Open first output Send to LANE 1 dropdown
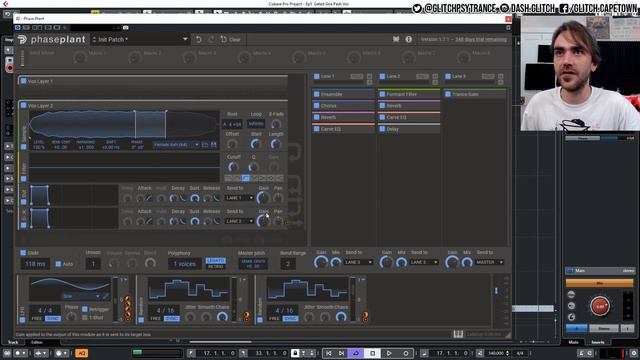Viewport: 640px width, 360px height. click(239, 198)
